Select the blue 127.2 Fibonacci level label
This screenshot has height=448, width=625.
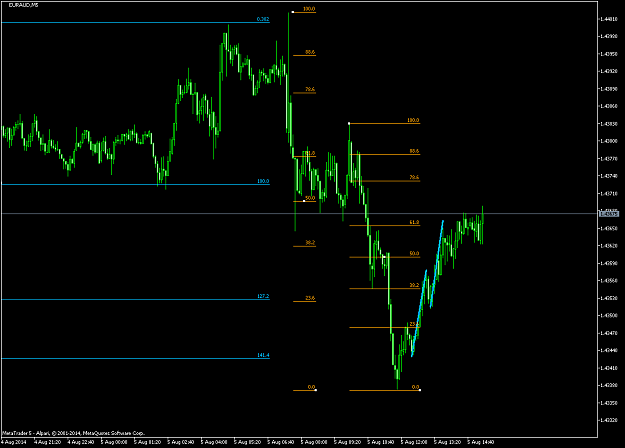coord(263,296)
